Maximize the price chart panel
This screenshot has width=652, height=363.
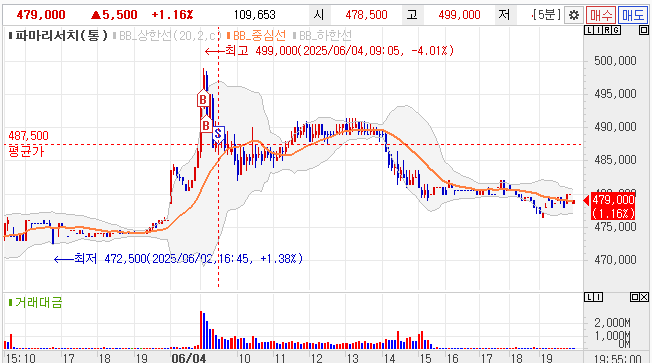pyautogui.click(x=643, y=30)
